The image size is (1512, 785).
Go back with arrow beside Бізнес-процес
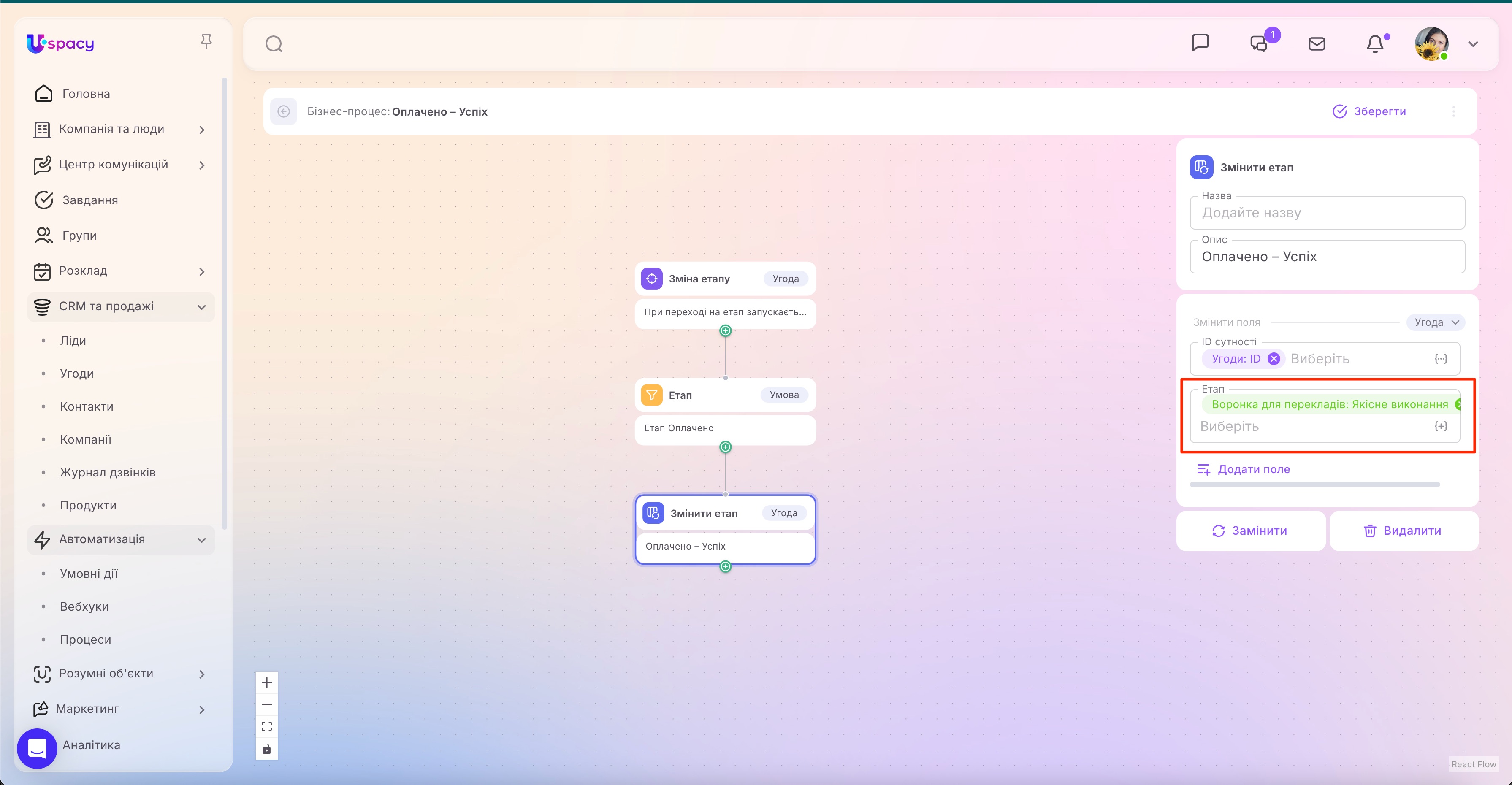point(284,111)
